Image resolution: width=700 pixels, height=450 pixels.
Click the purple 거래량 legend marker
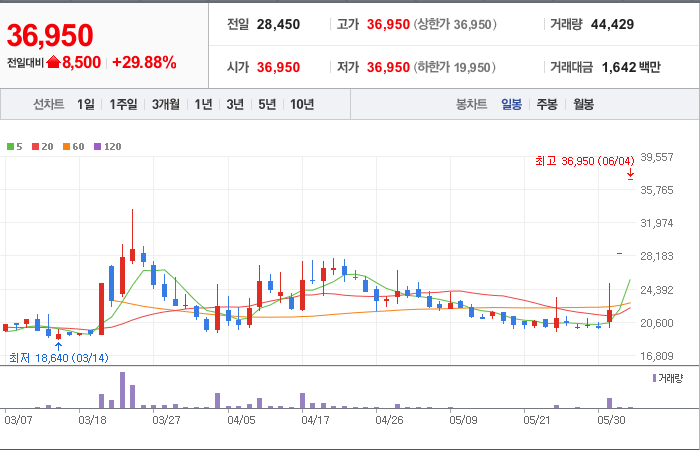pos(654,379)
